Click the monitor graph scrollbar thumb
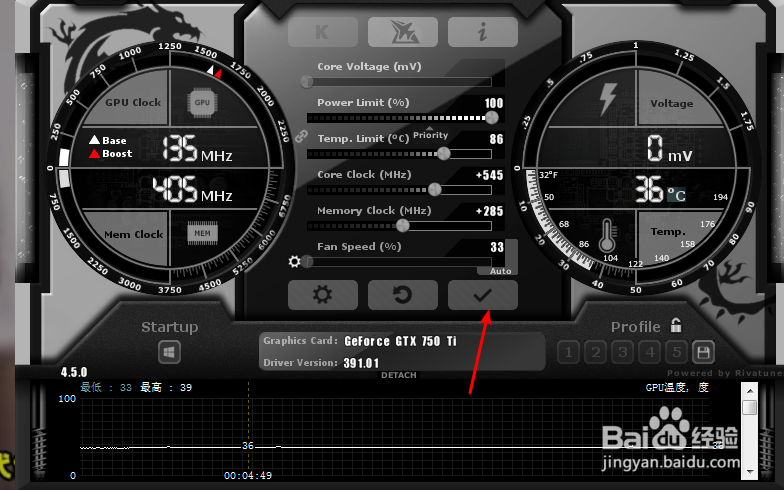Viewport: 784px width, 490px height. [750, 407]
